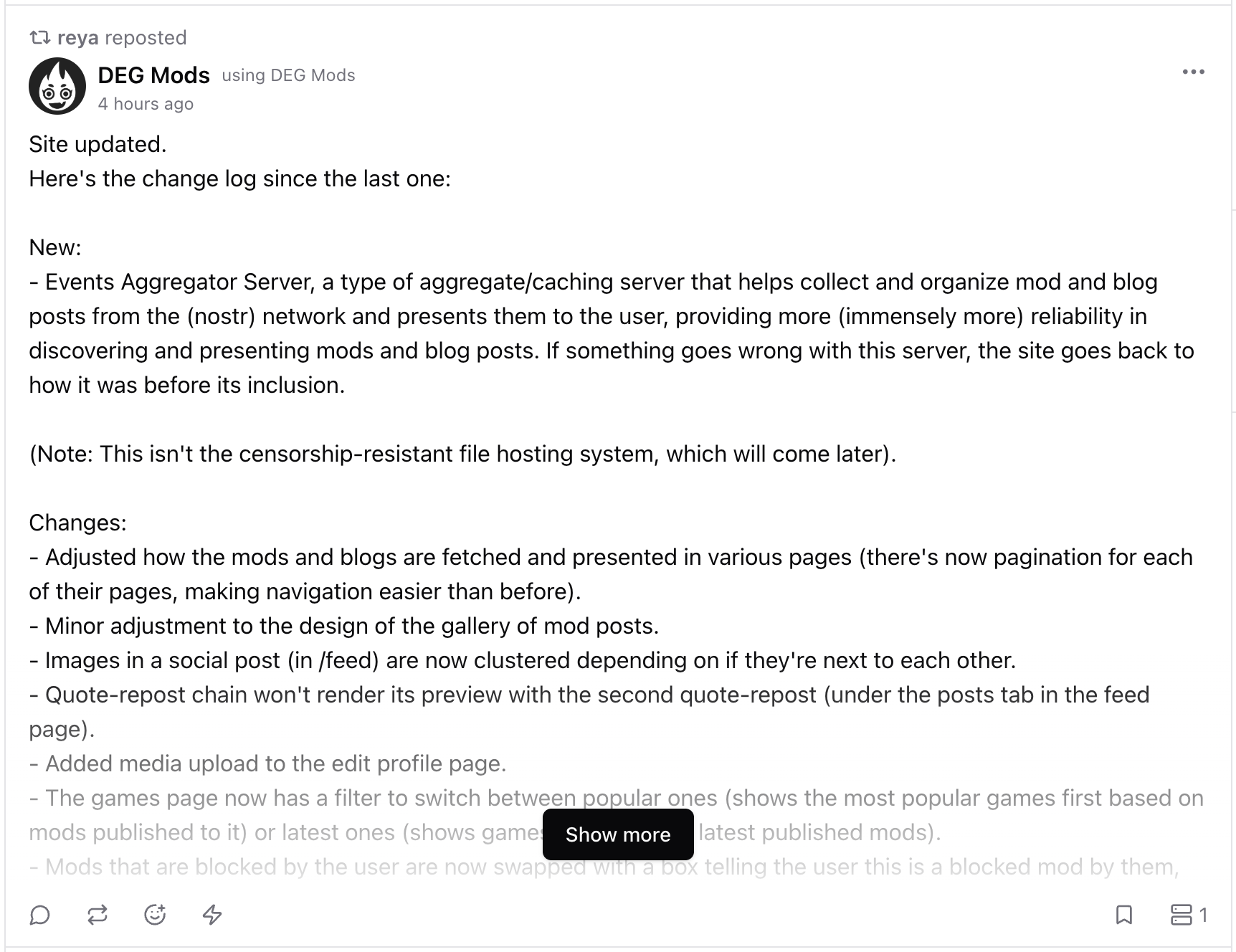Click the repost arrows icon beside reya
1236x952 pixels.
click(x=40, y=37)
